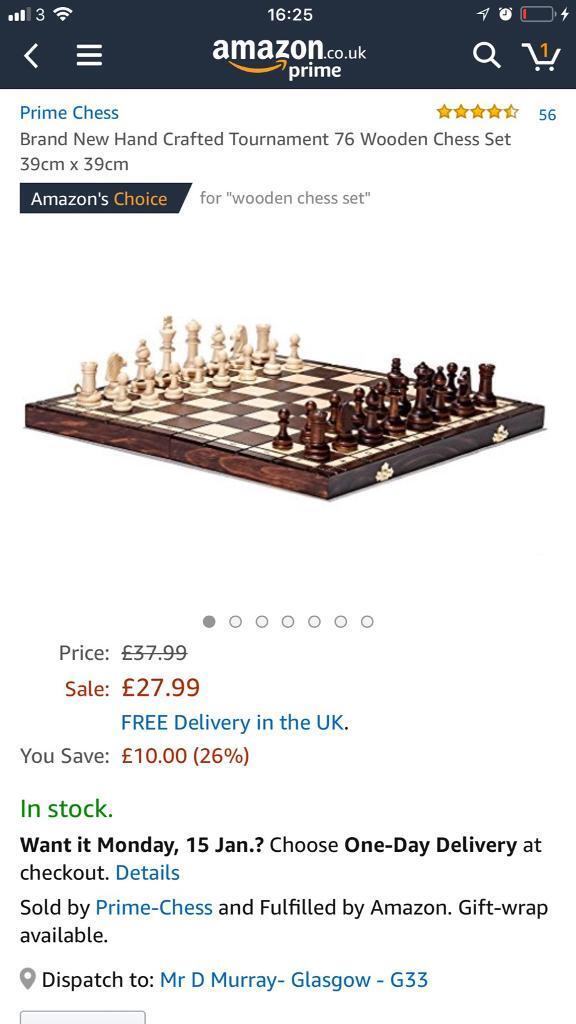Tap the star rating icons
Viewport: 576px width, 1024px height.
(x=477, y=112)
